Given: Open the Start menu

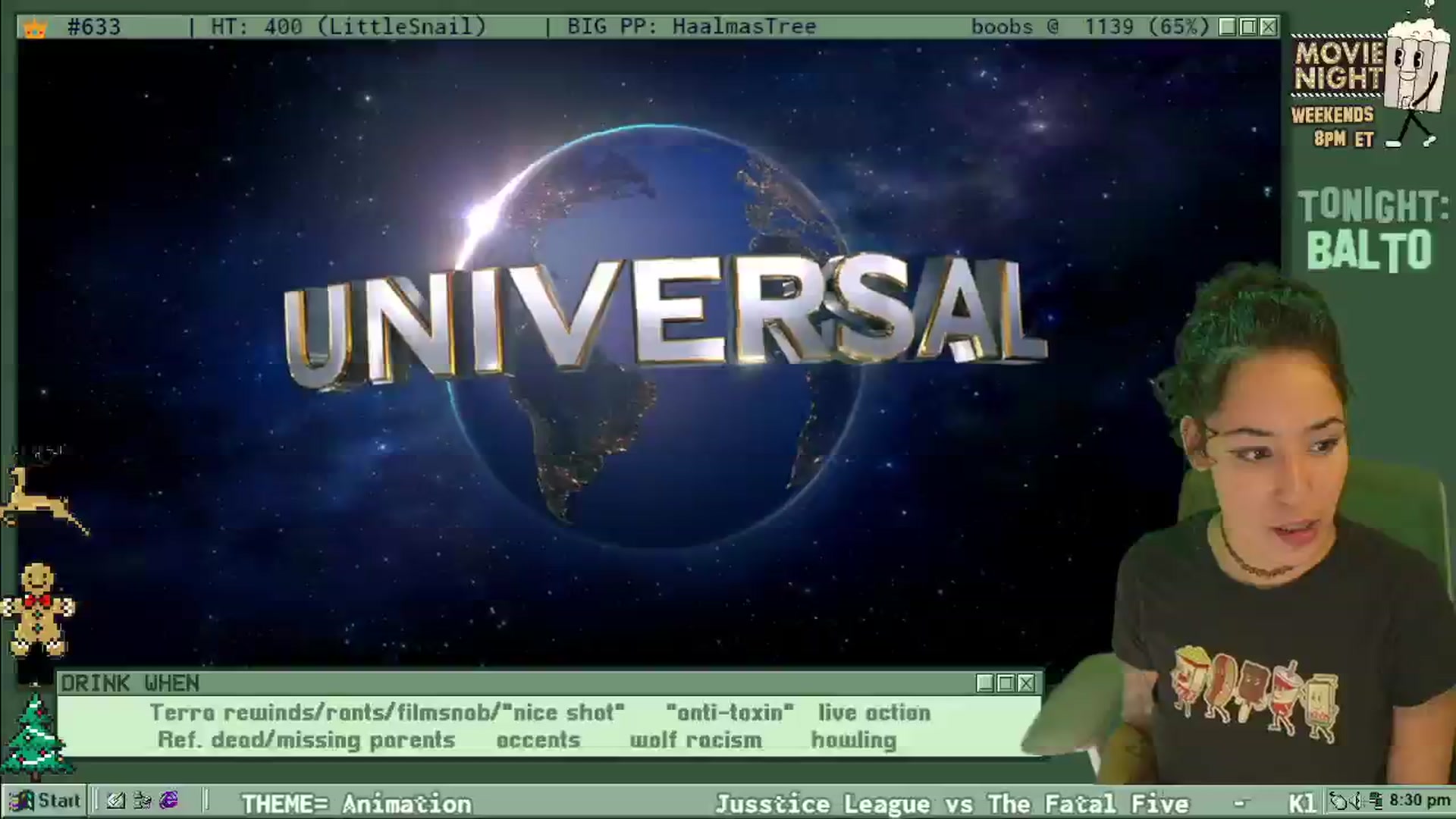Looking at the screenshot, I should click(45, 801).
